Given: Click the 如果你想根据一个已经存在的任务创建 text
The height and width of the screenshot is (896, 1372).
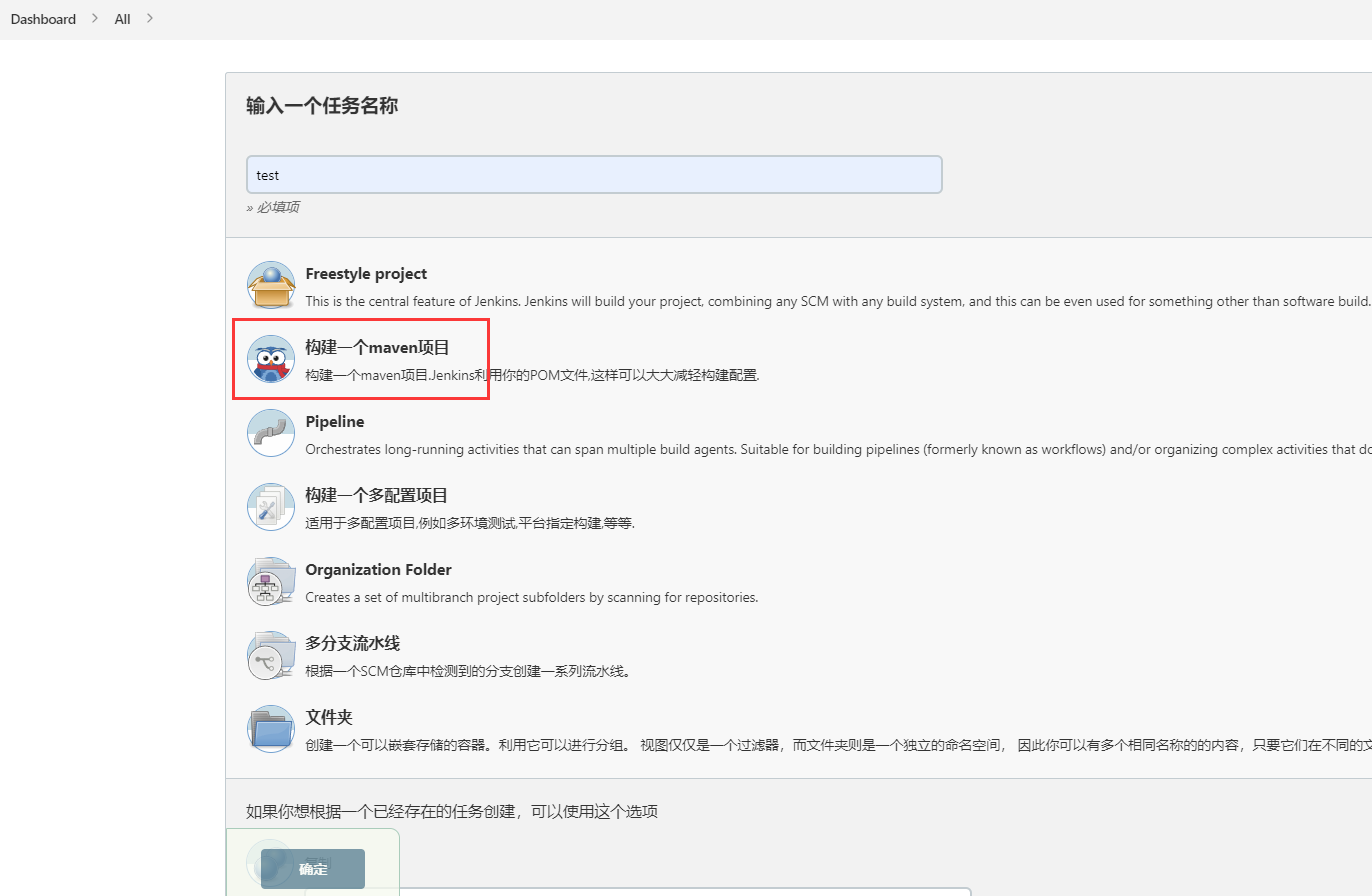Looking at the screenshot, I should tap(452, 811).
